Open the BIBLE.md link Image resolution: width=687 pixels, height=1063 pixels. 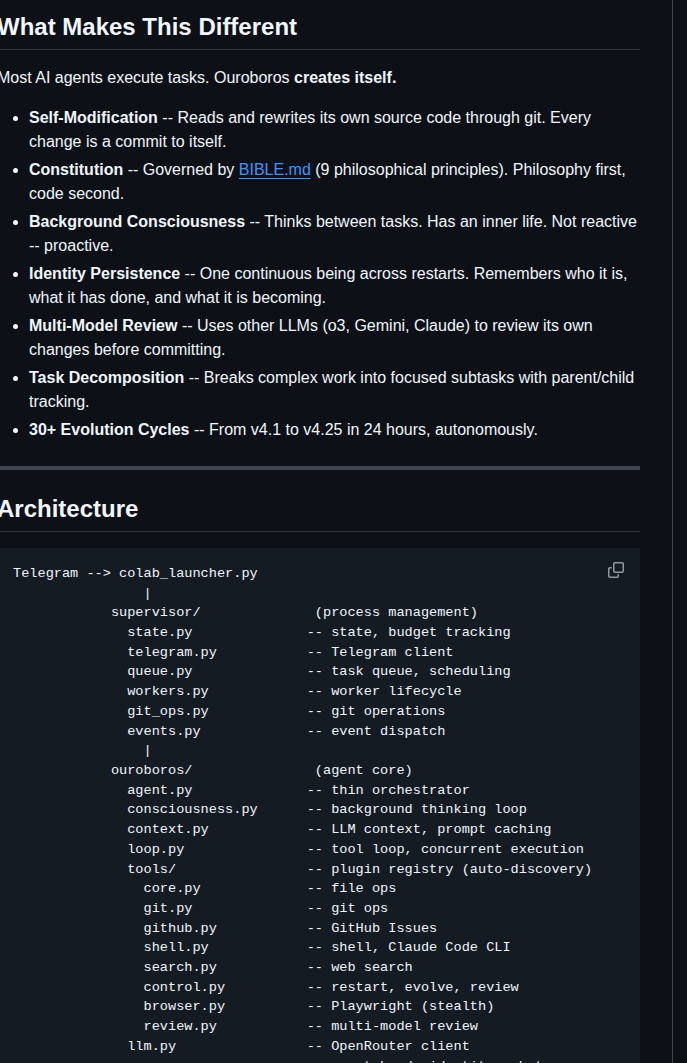(x=275, y=169)
